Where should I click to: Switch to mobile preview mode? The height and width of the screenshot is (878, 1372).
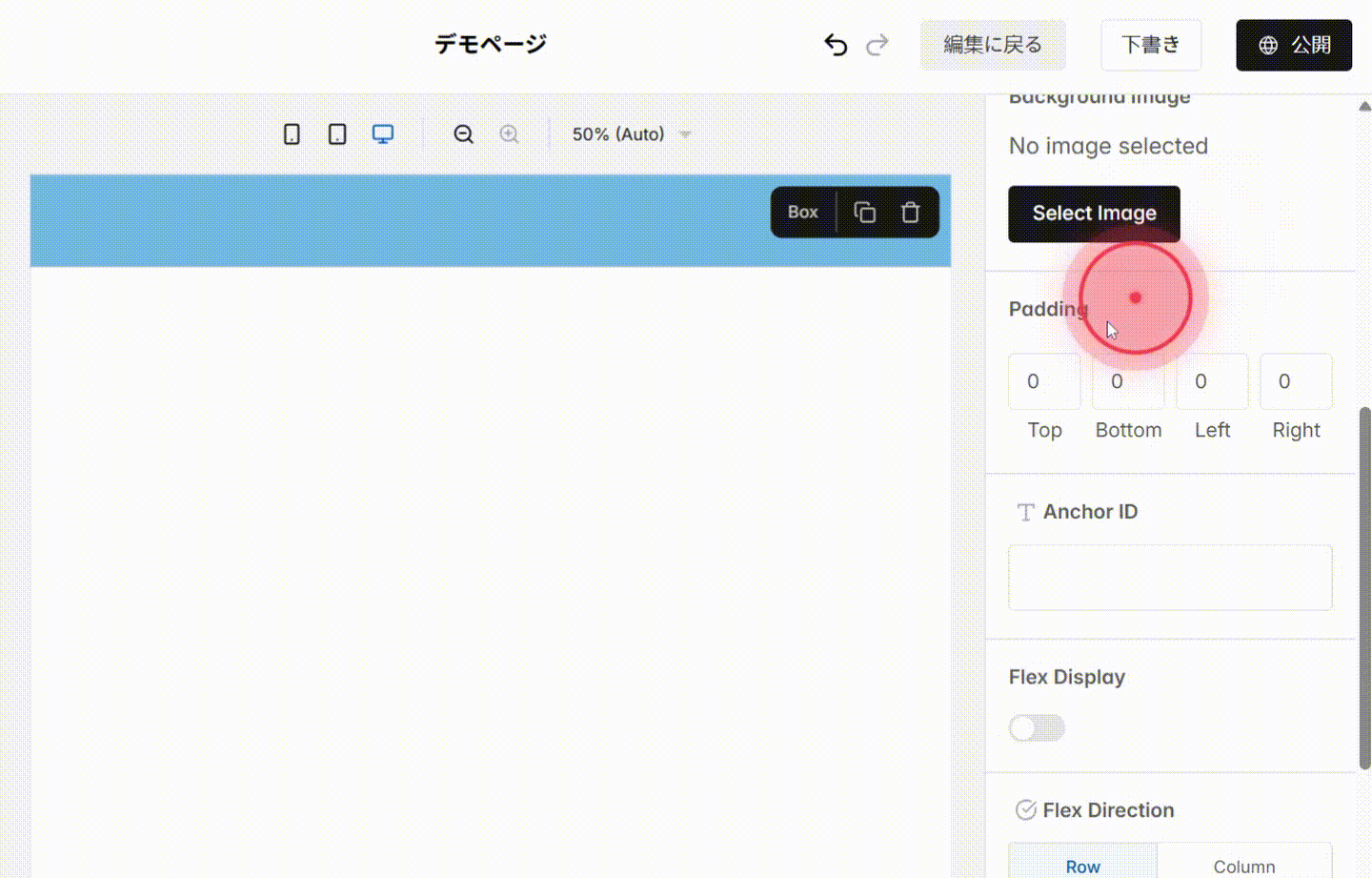coord(292,133)
